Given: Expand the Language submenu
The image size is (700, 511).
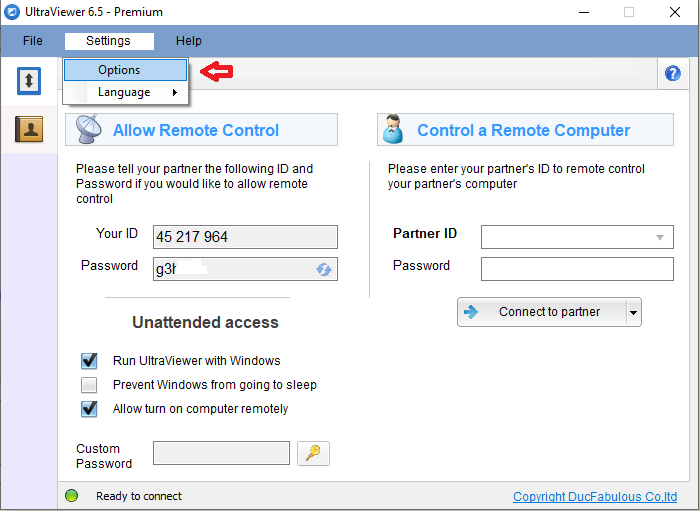Looking at the screenshot, I should click(x=125, y=92).
